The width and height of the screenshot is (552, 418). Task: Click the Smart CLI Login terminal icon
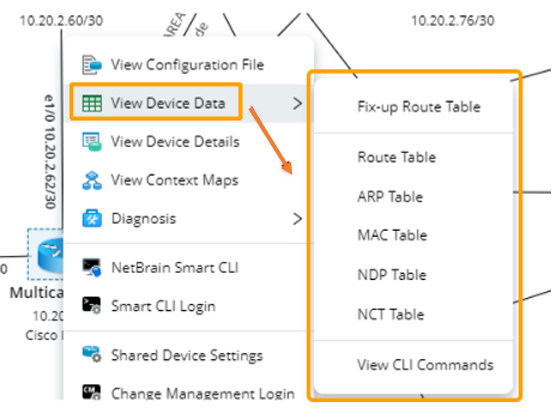(x=92, y=305)
